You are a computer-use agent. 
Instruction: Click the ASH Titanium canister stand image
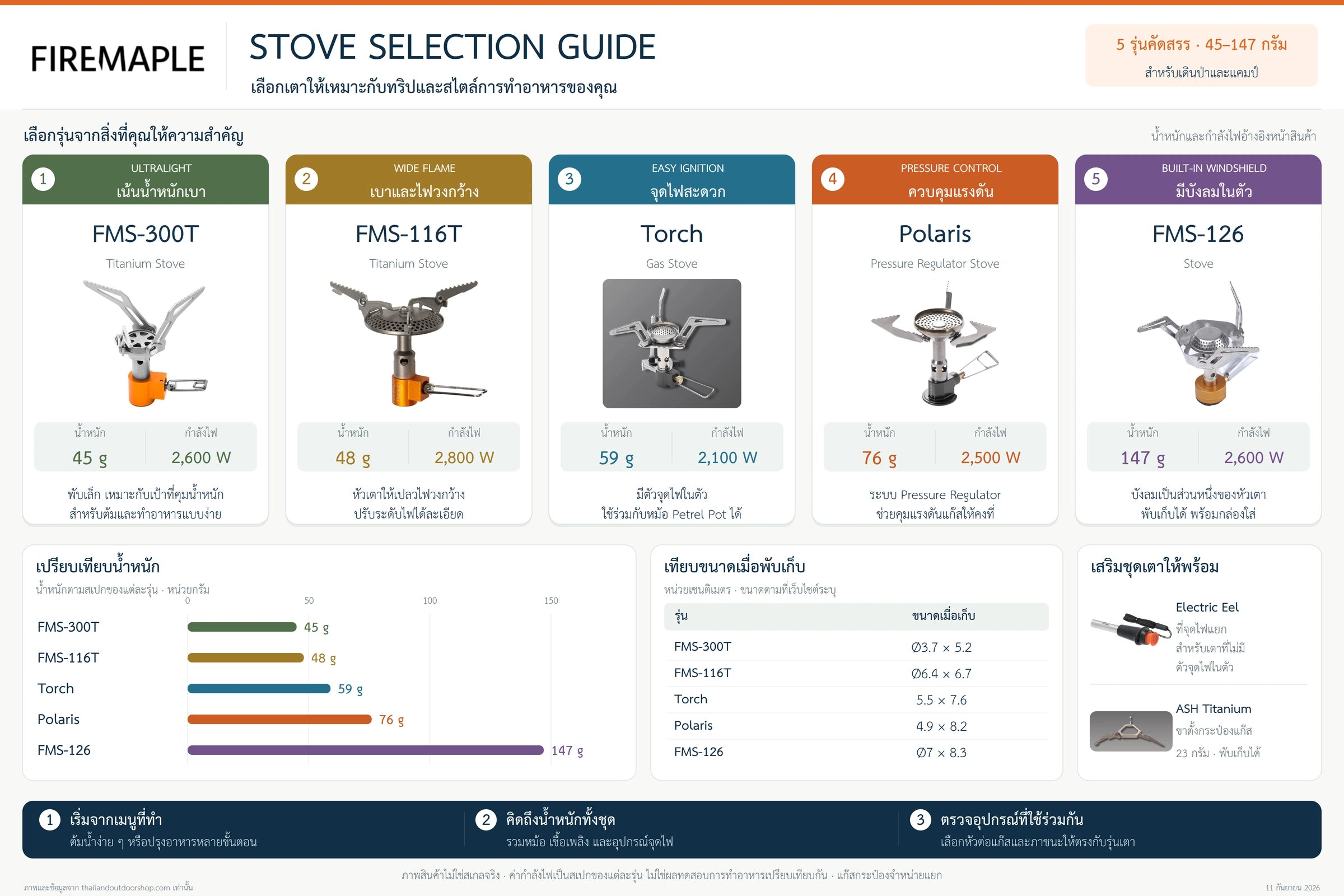[x=1131, y=731]
